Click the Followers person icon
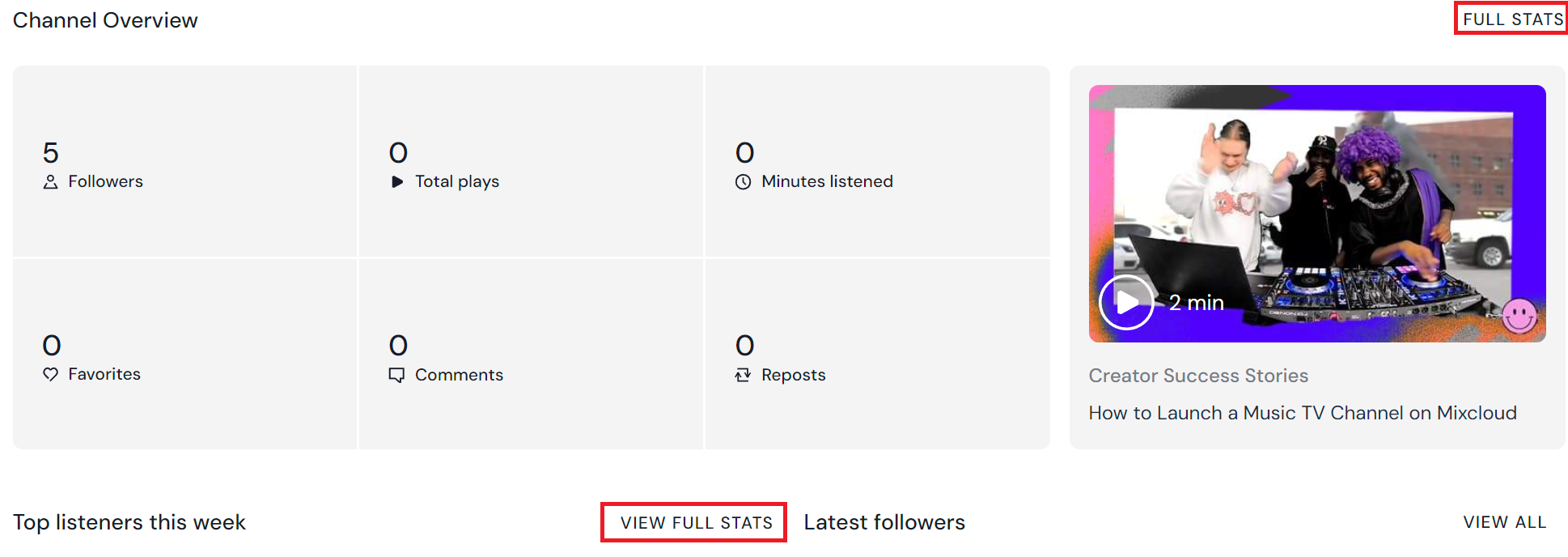Image resolution: width=1568 pixels, height=557 pixels. coord(50,182)
